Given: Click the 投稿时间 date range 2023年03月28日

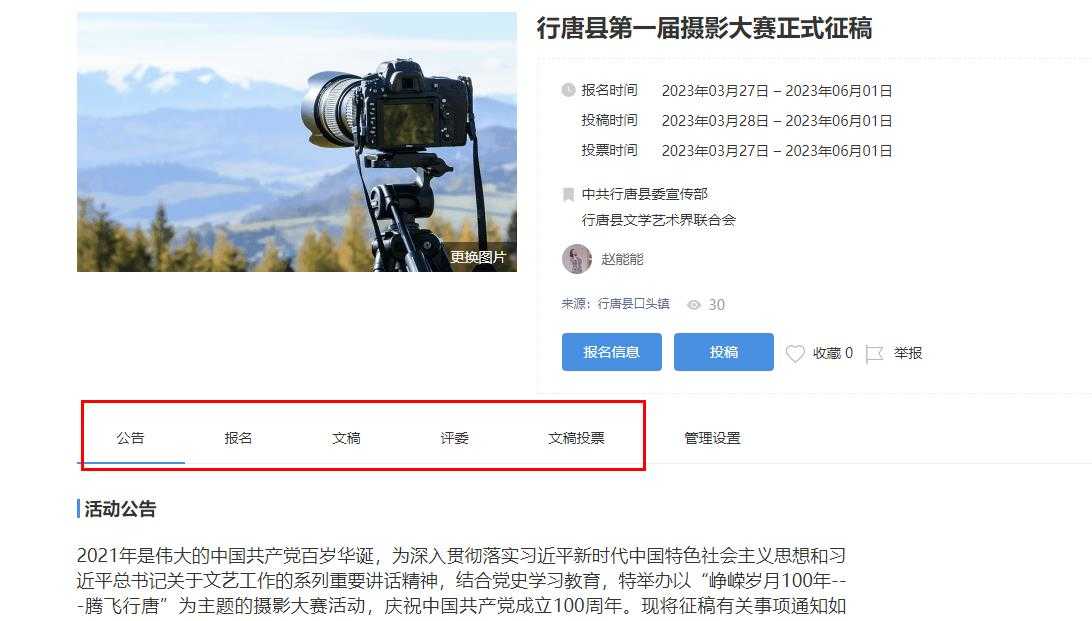Looking at the screenshot, I should pos(777,120).
